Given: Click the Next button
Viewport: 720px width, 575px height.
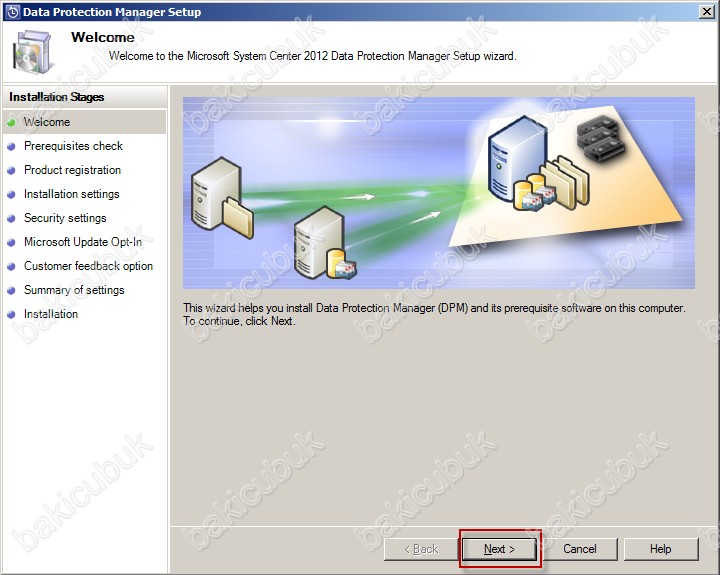Looking at the screenshot, I should coord(499,548).
